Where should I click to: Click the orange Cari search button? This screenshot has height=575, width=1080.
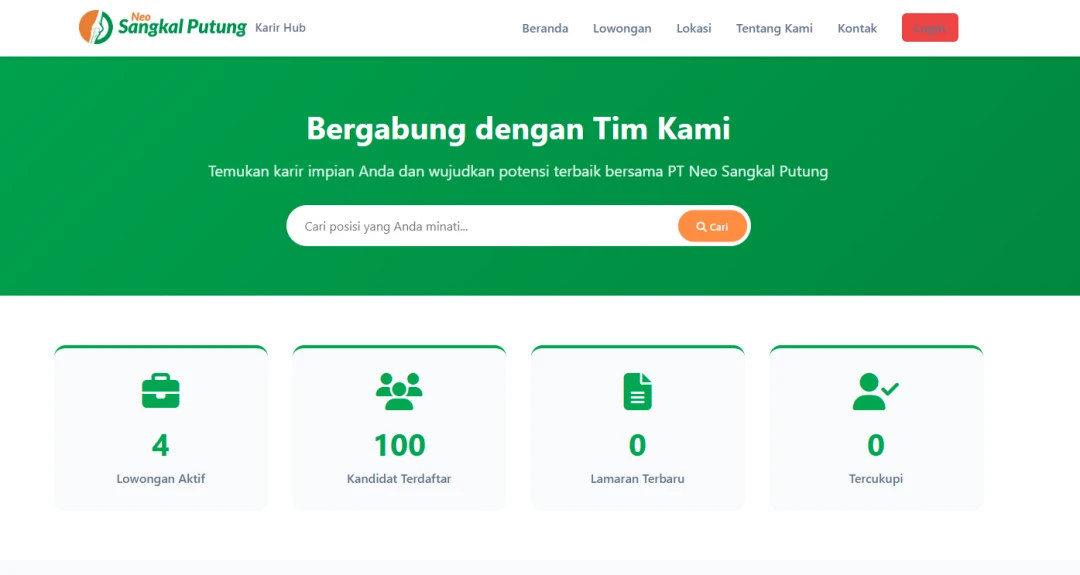click(712, 226)
